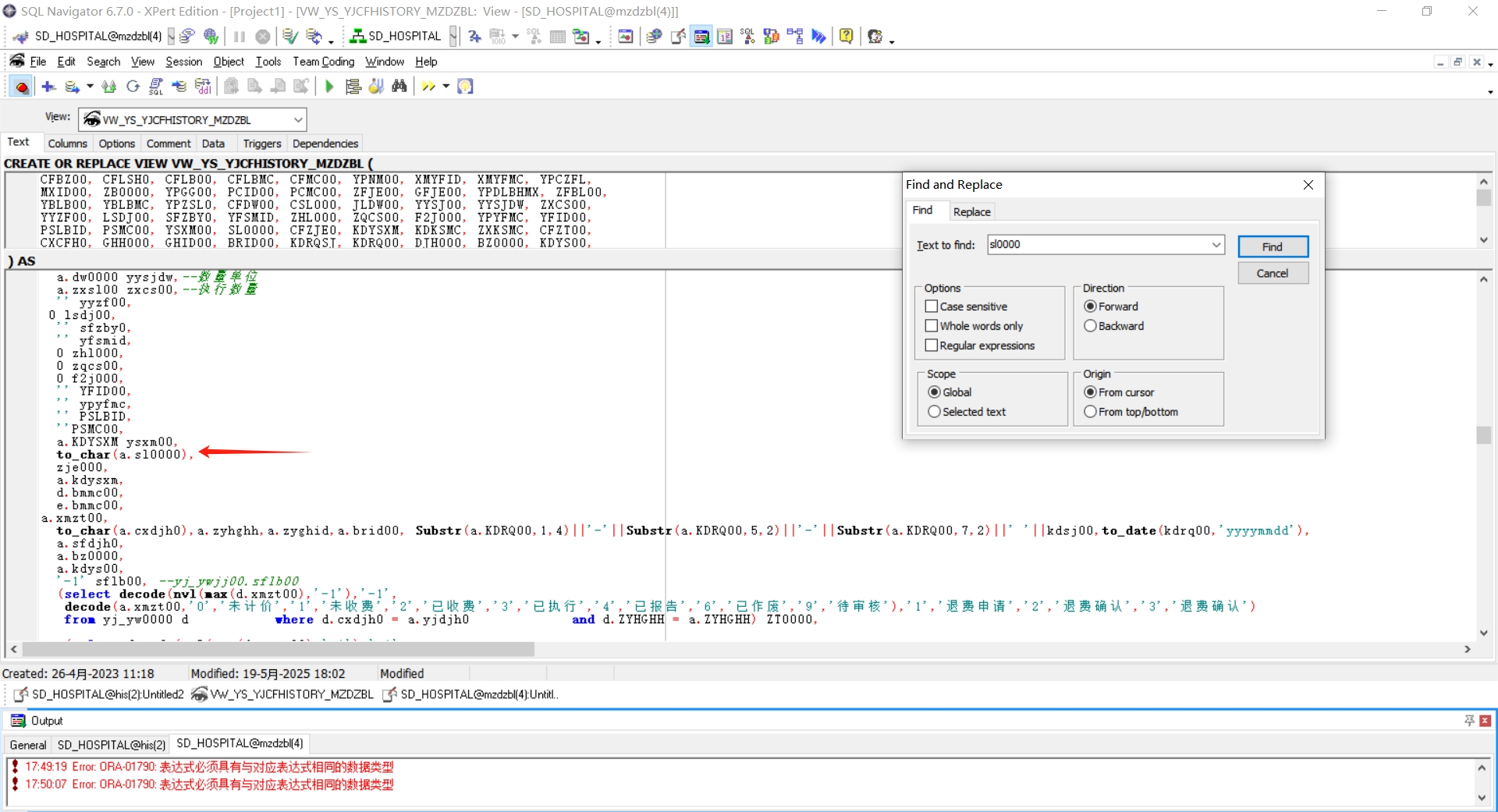Click the binoculars Find icon in toolbar
The height and width of the screenshot is (812, 1498).
[x=399, y=87]
